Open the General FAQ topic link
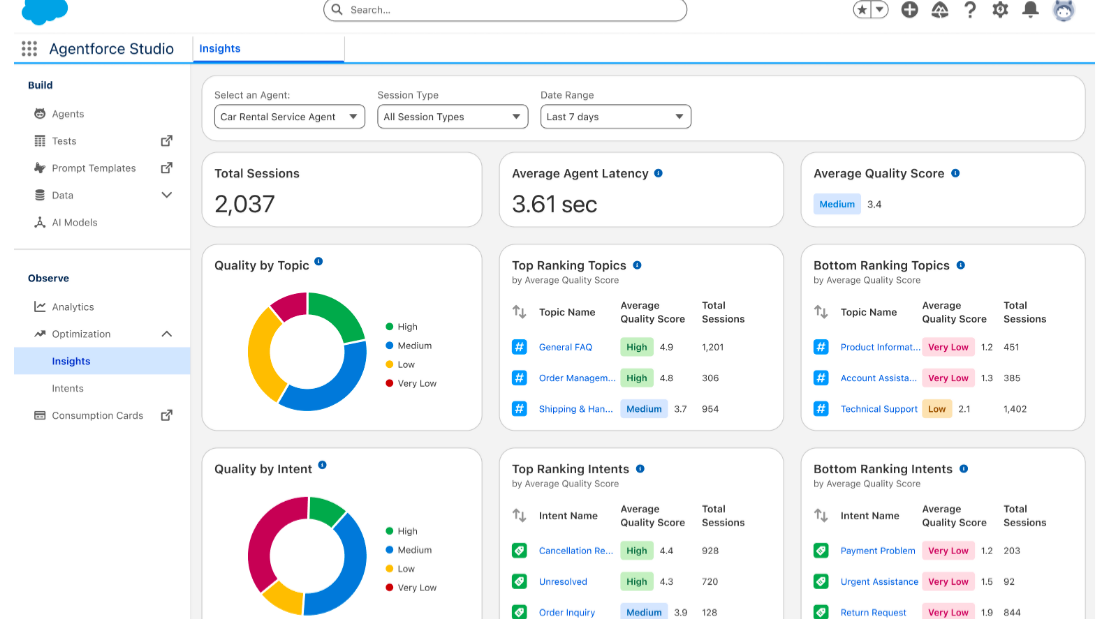The image size is (1102, 619). pos(565,347)
